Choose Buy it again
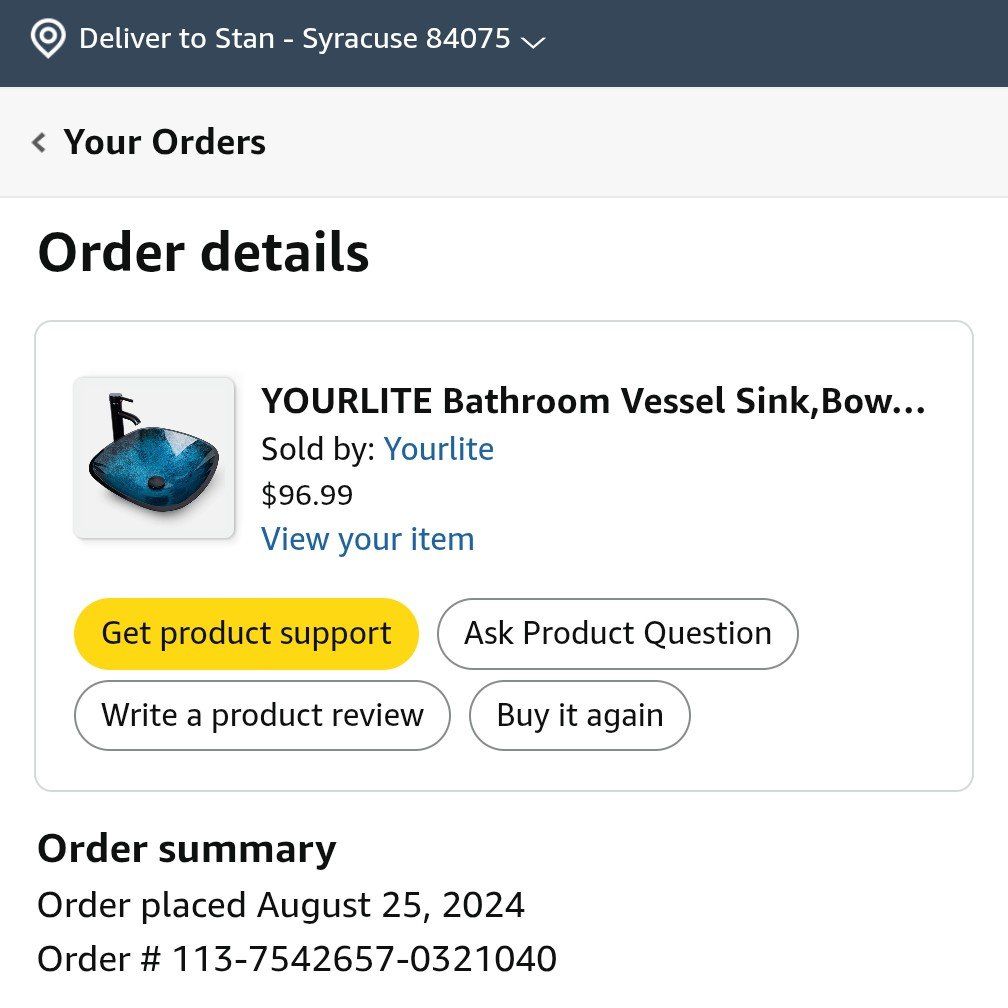 pos(579,715)
